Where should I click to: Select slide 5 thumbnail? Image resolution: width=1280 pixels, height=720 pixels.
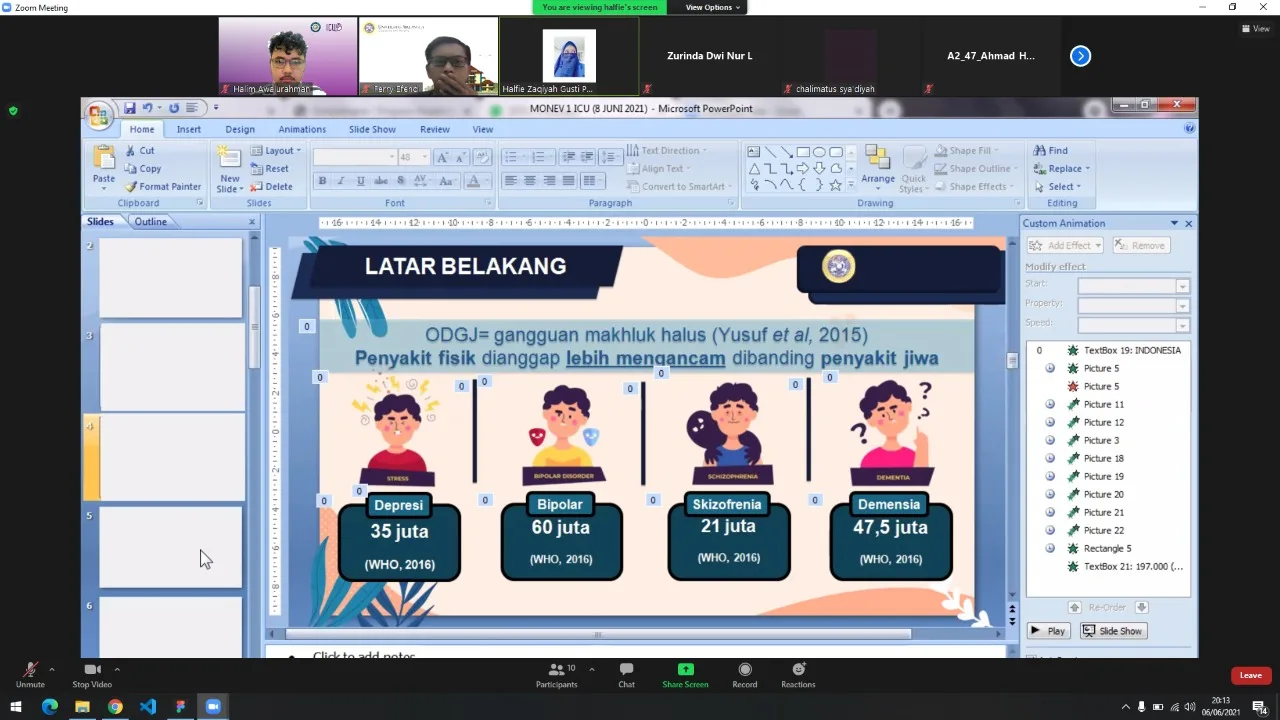click(x=170, y=547)
